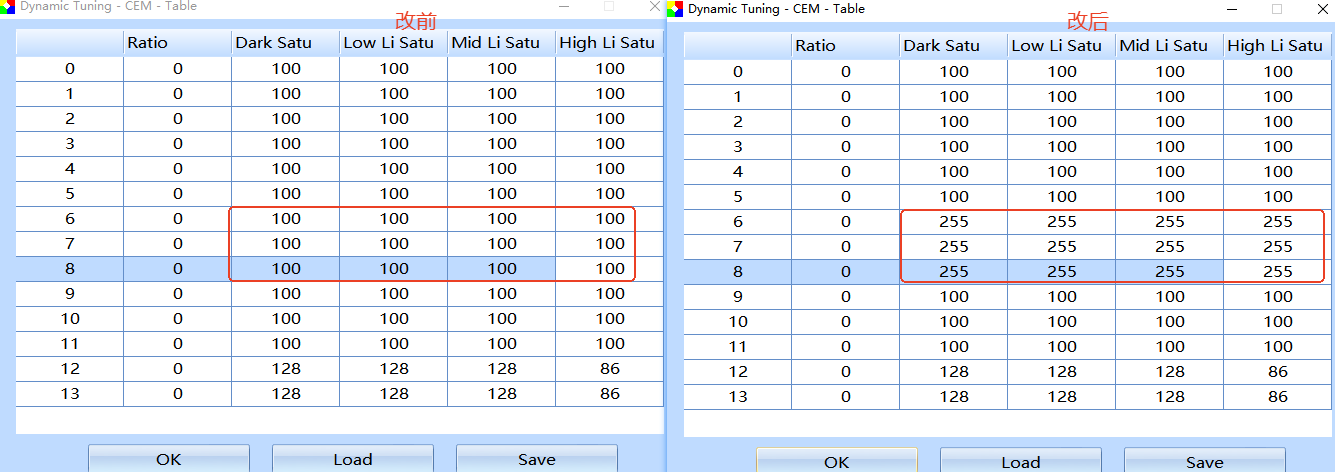Click Low Li Satu cell of row 4, right table
Screen dimensions: 1335x472
coord(1062,172)
